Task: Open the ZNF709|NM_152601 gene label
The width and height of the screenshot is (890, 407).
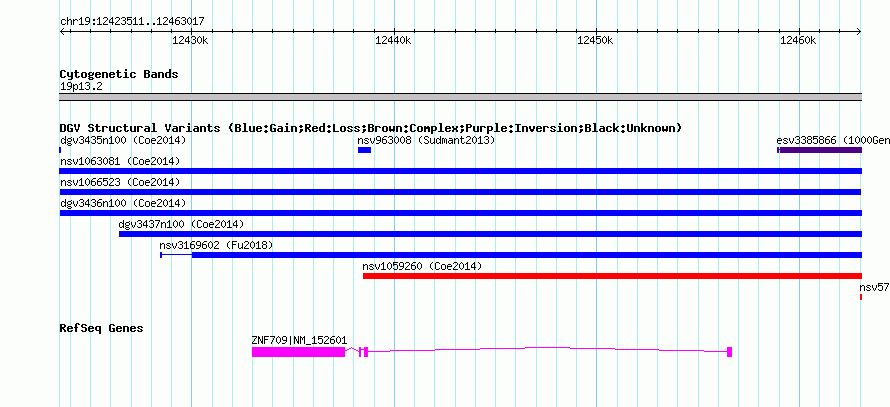Action: point(299,339)
